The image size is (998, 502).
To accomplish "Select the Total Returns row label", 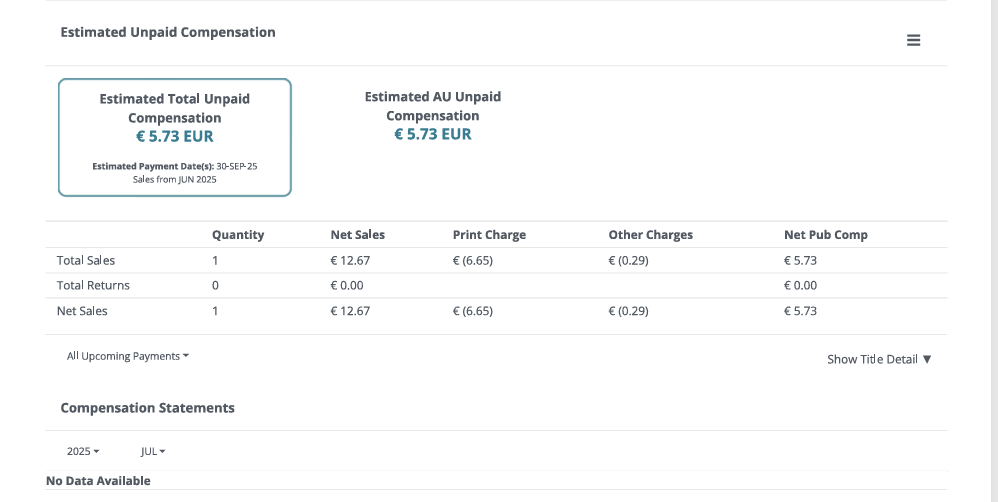I will (93, 286).
